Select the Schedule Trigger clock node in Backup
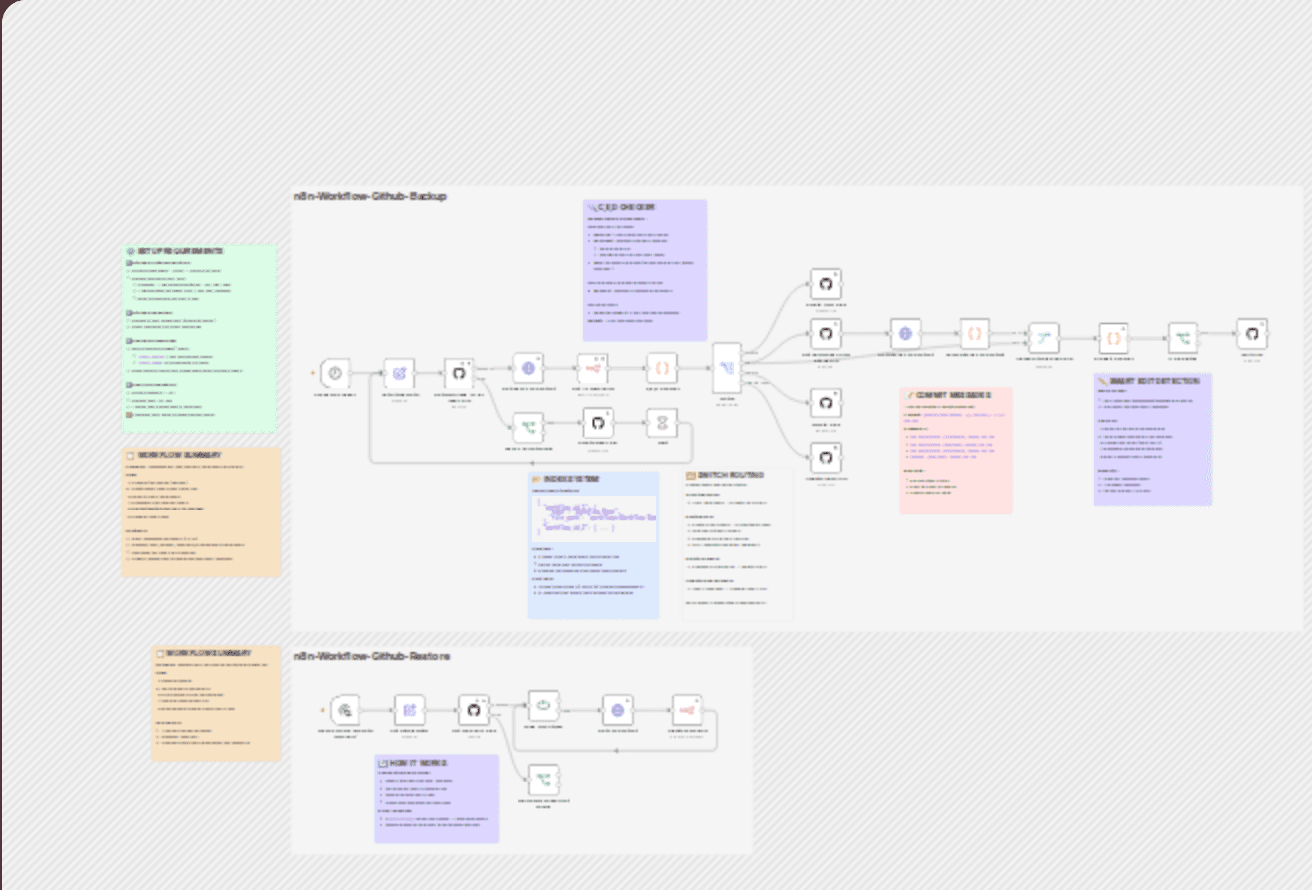Viewport: 1312px width, 890px height. [x=336, y=372]
